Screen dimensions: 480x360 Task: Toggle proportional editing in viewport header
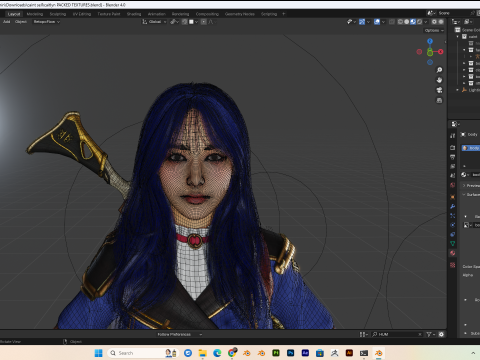pyautogui.click(x=204, y=22)
